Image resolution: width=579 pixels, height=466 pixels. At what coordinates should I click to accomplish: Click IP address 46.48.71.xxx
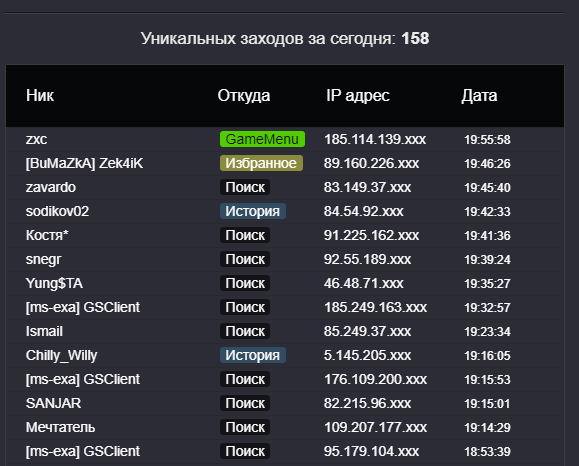point(363,283)
